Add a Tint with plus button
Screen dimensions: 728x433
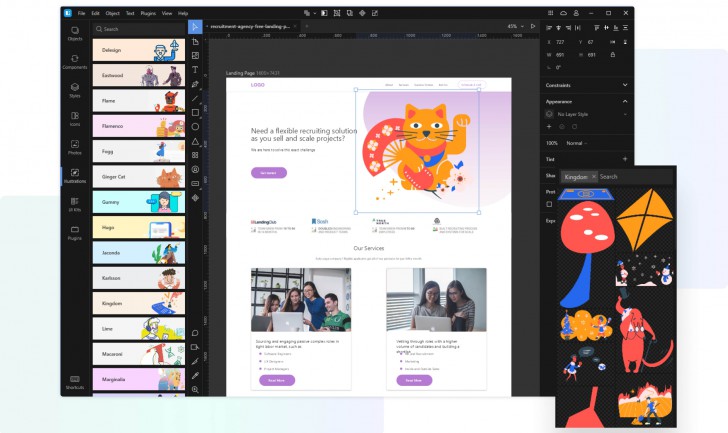[x=625, y=159]
